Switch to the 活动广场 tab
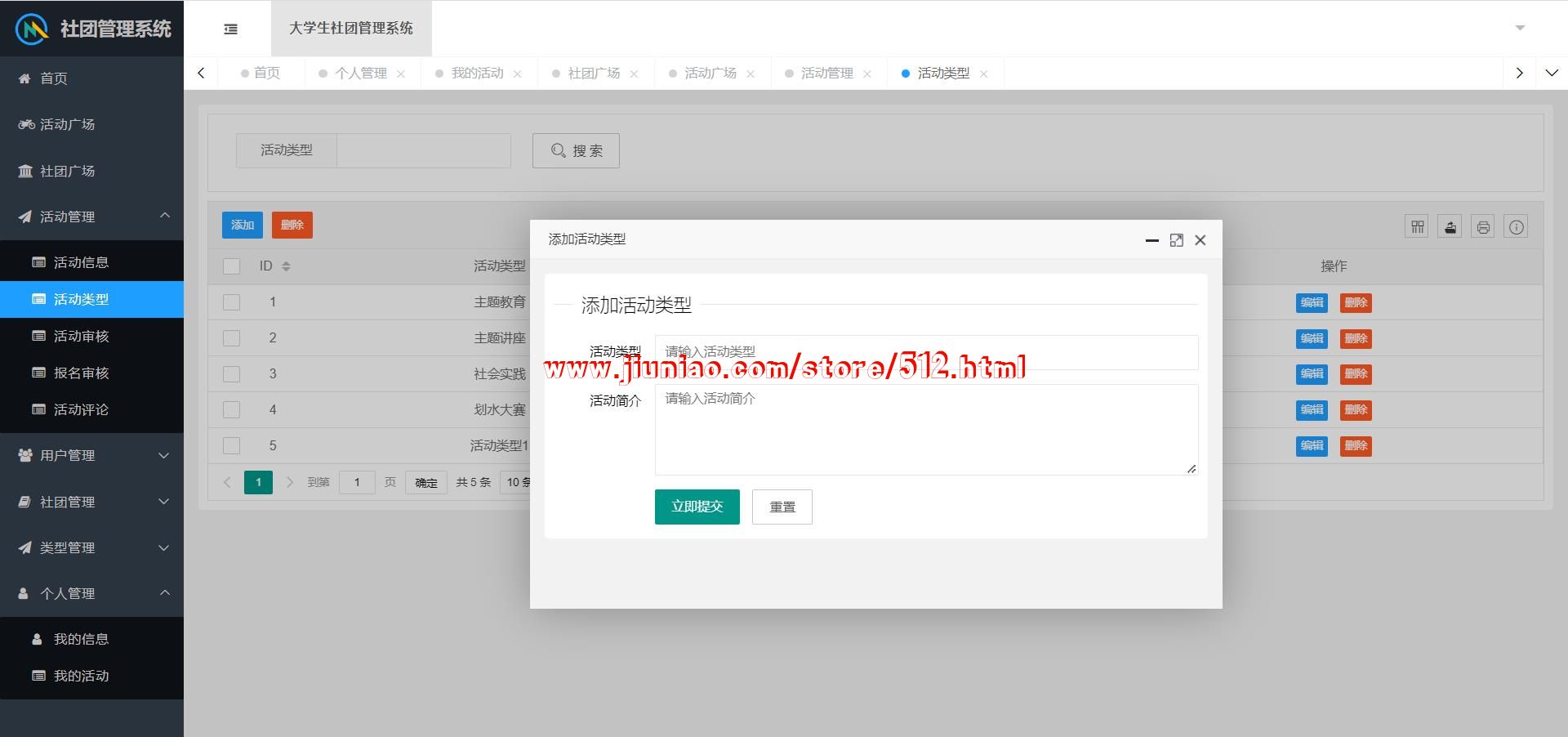1568x737 pixels. pos(710,74)
